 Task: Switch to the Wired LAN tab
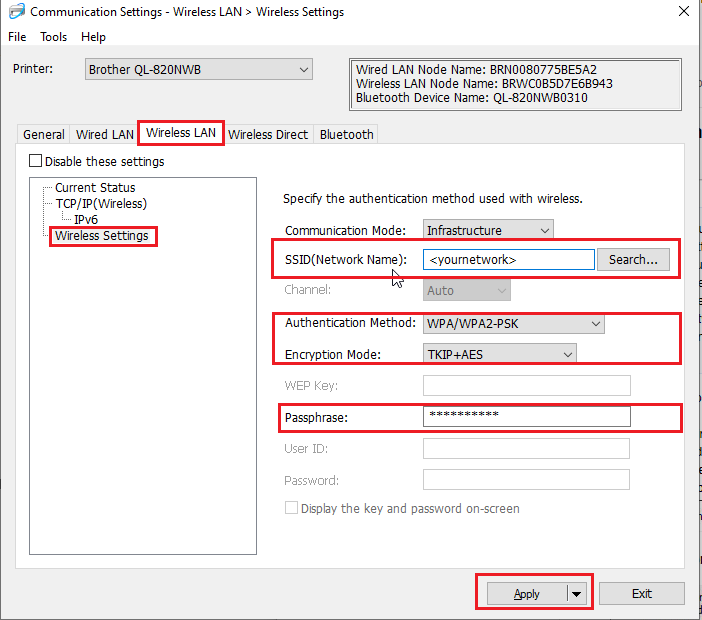104,134
